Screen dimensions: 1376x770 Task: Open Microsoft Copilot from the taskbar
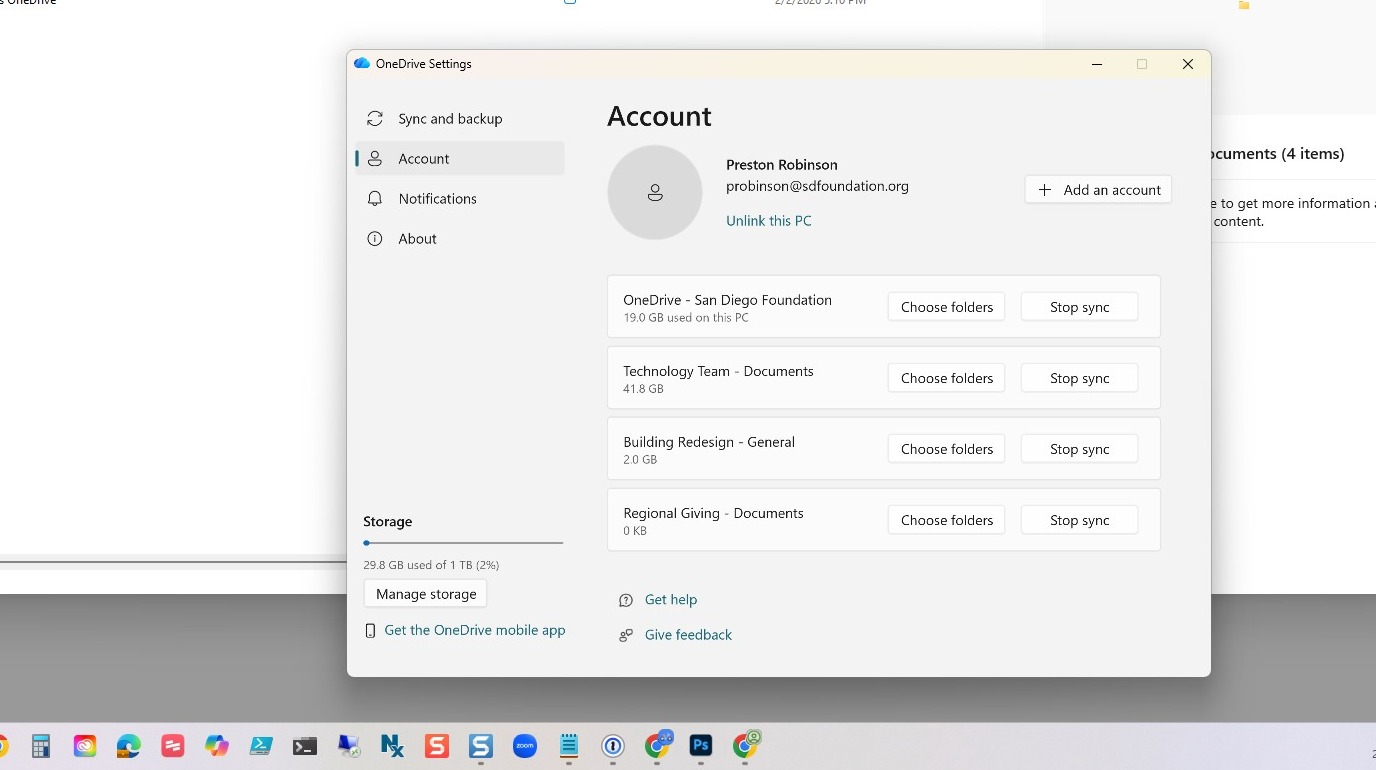coord(217,746)
